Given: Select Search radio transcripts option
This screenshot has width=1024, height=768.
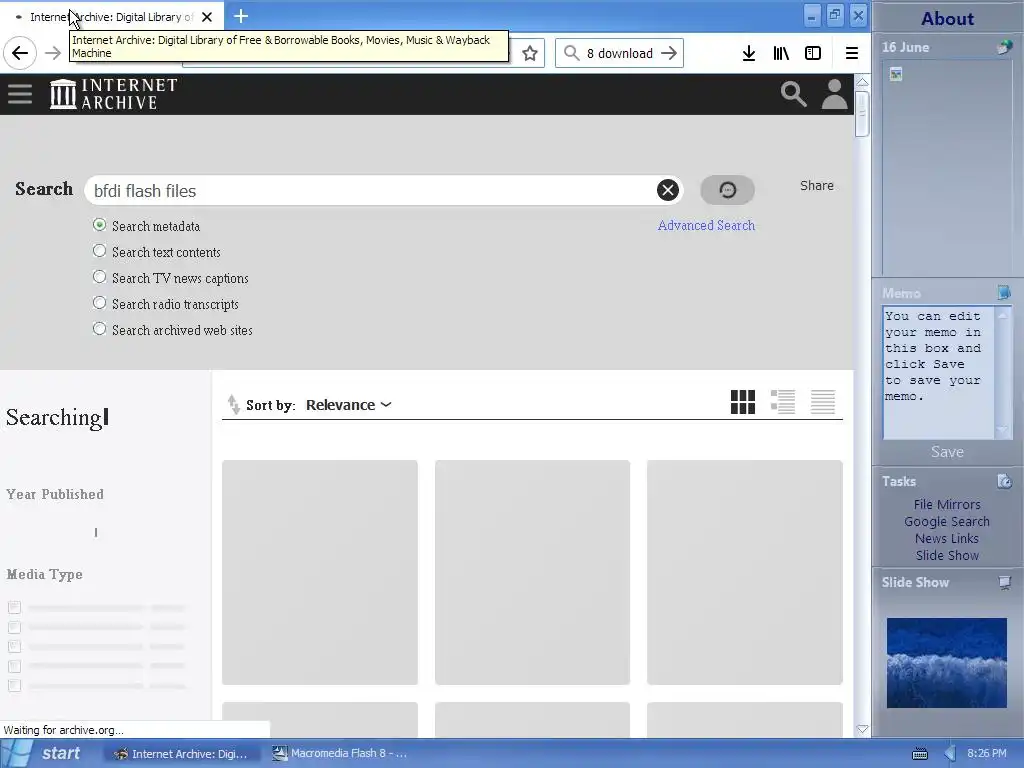Looking at the screenshot, I should (99, 303).
